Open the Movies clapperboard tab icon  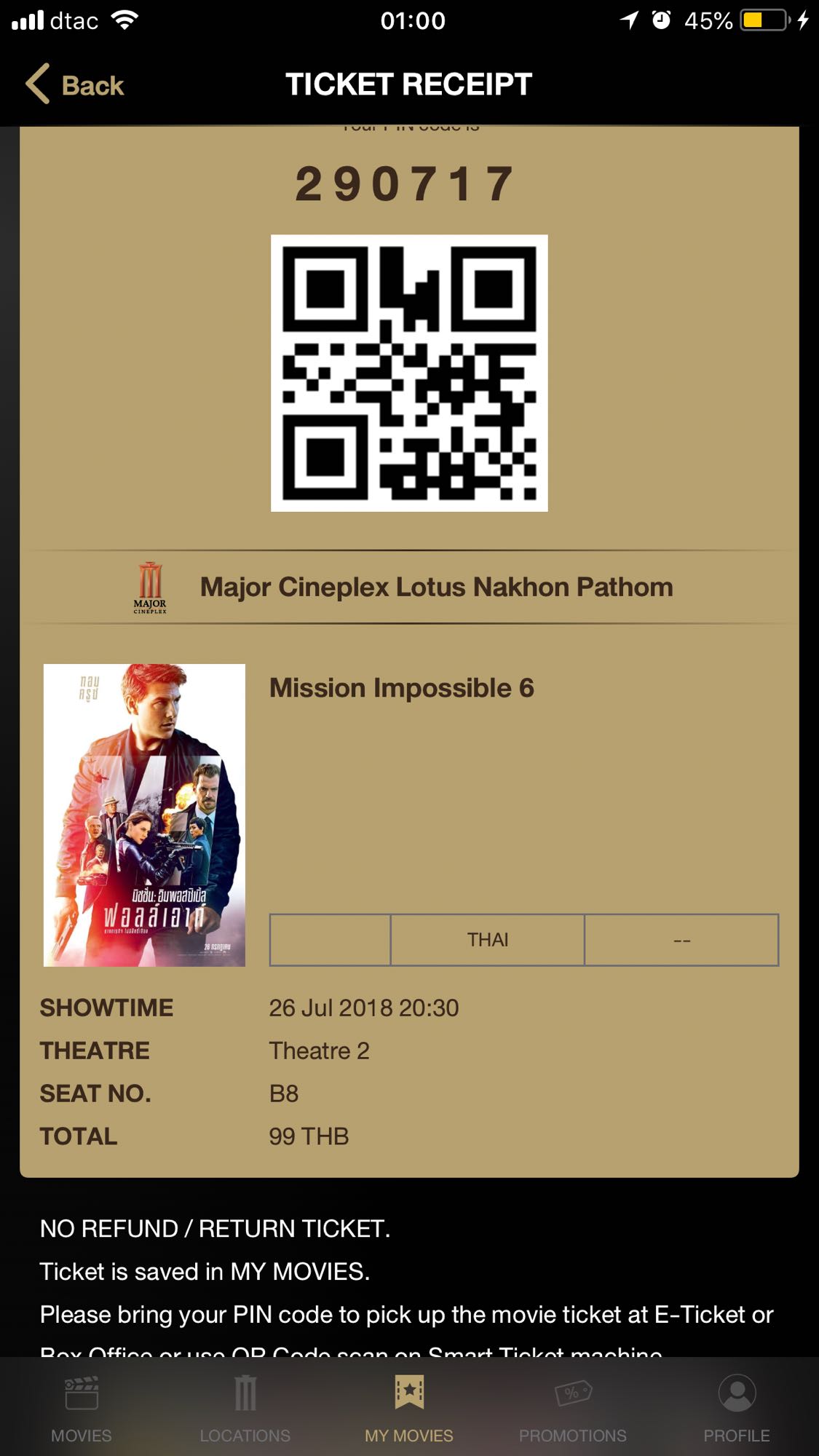click(x=82, y=1393)
